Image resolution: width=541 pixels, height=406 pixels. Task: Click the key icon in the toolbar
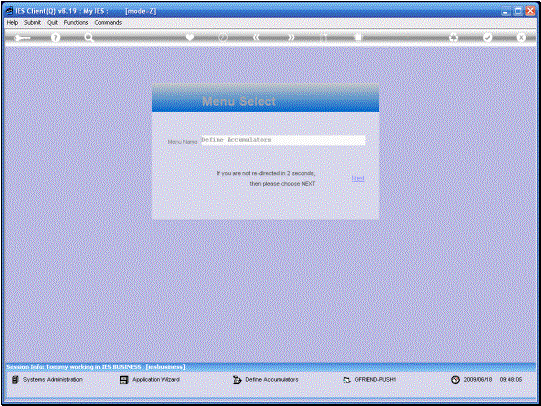coord(22,38)
